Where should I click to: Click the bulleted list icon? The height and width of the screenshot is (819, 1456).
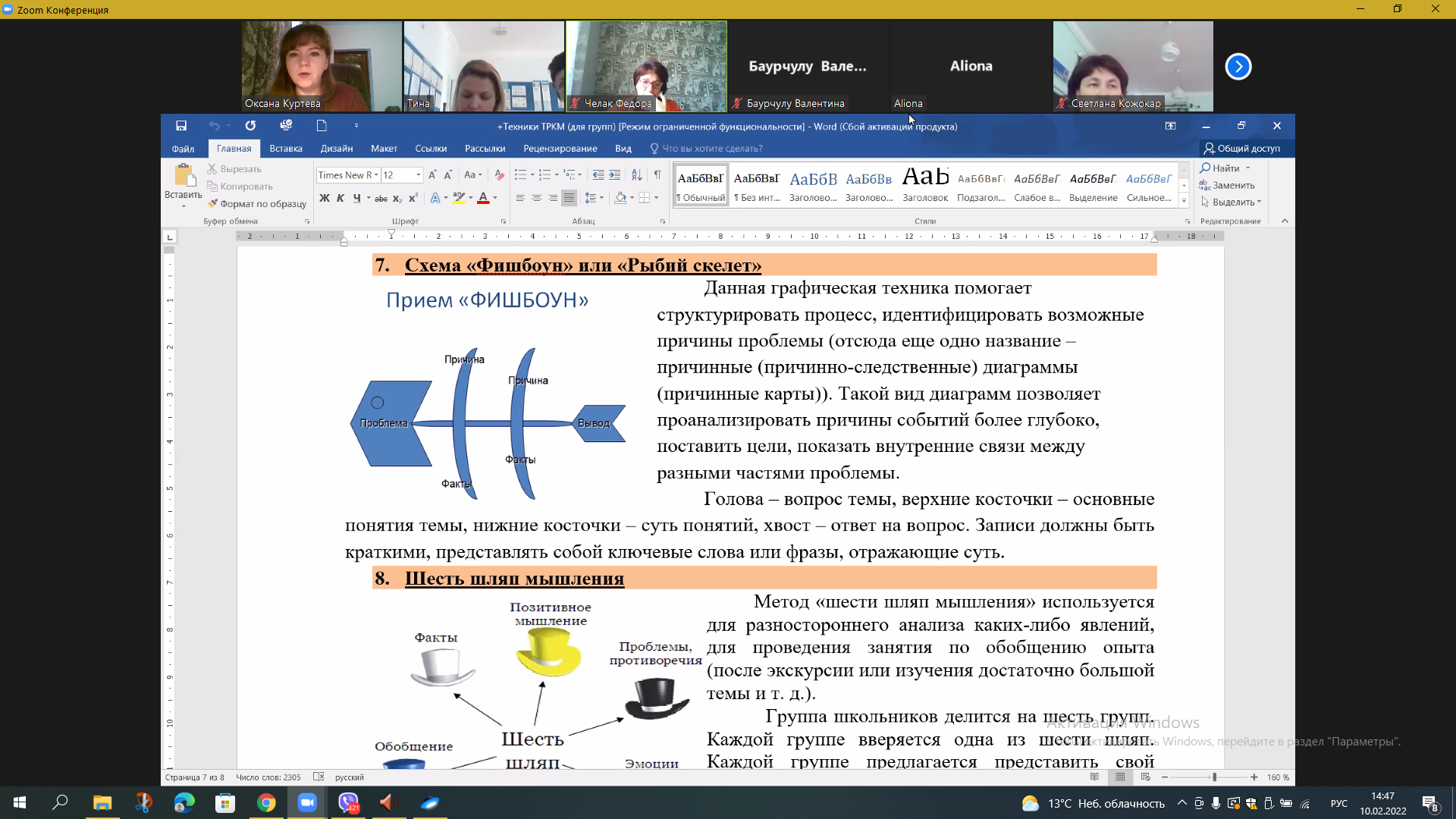coord(520,175)
